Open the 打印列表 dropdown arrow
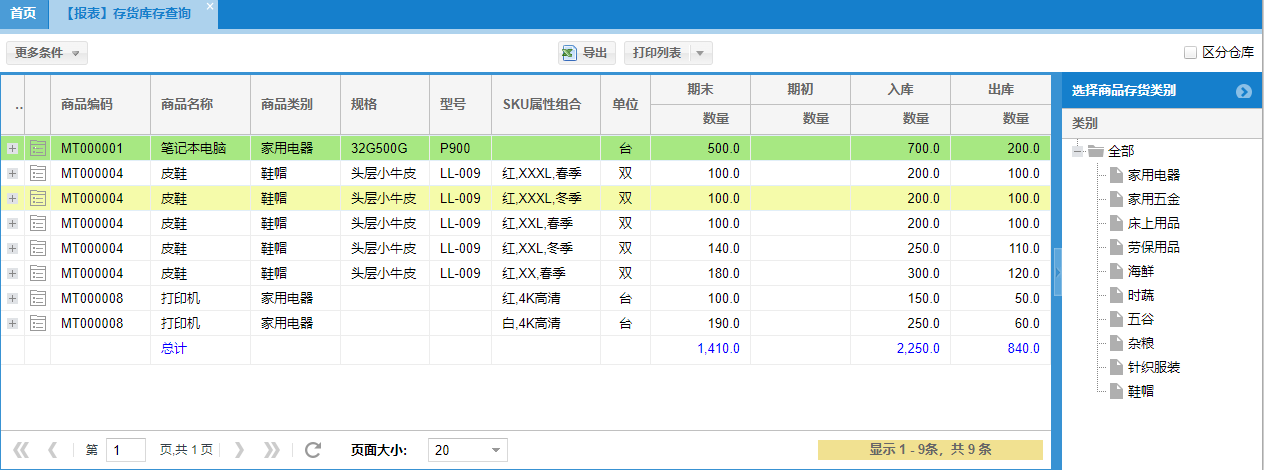Viewport: 1264px width, 470px height. (x=700, y=53)
